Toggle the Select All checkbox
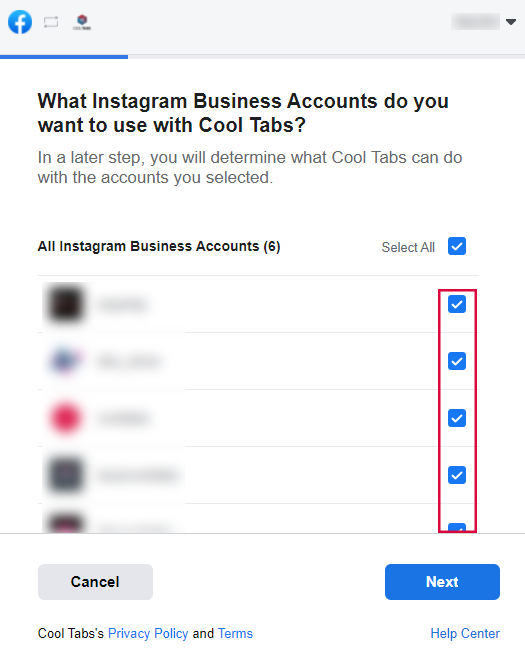This screenshot has width=525, height=655. [x=457, y=246]
